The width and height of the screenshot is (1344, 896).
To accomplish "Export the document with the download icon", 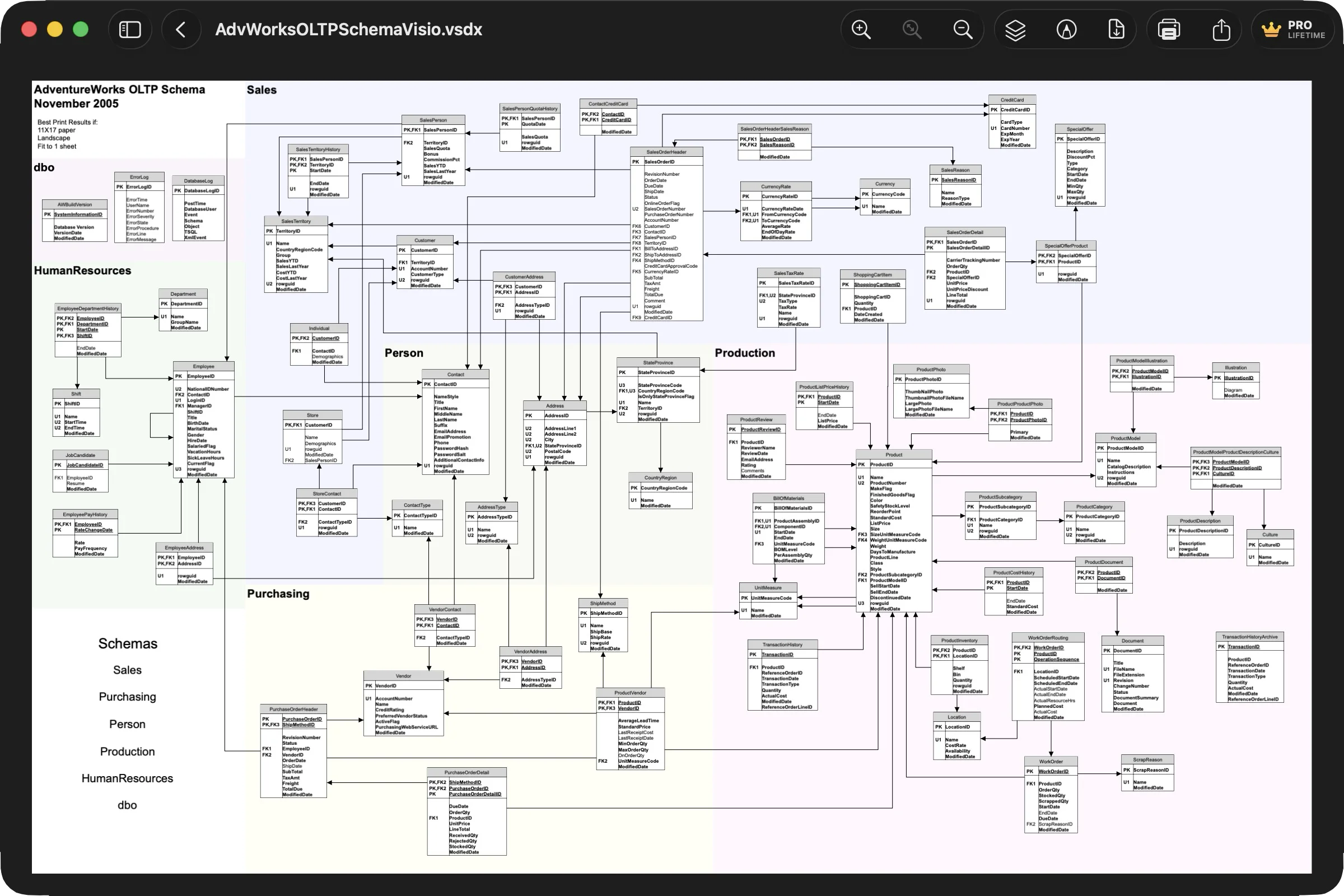I will (1117, 29).
